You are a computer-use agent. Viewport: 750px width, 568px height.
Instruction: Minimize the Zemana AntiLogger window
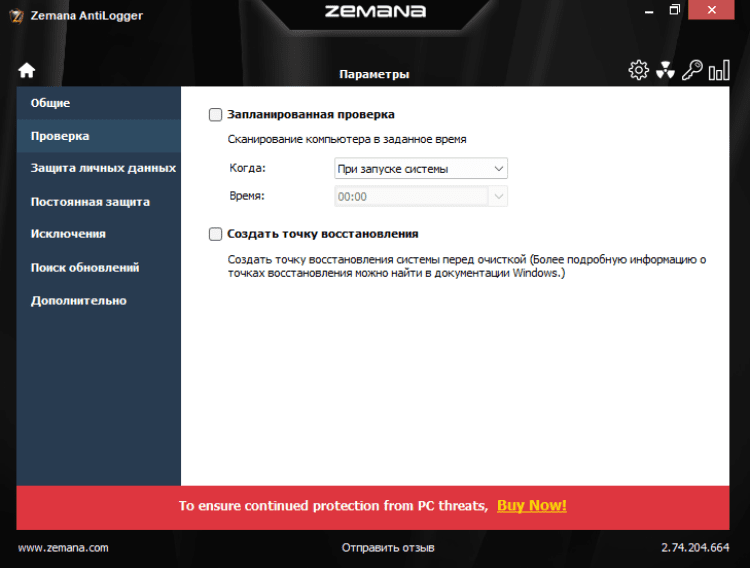[x=649, y=10]
